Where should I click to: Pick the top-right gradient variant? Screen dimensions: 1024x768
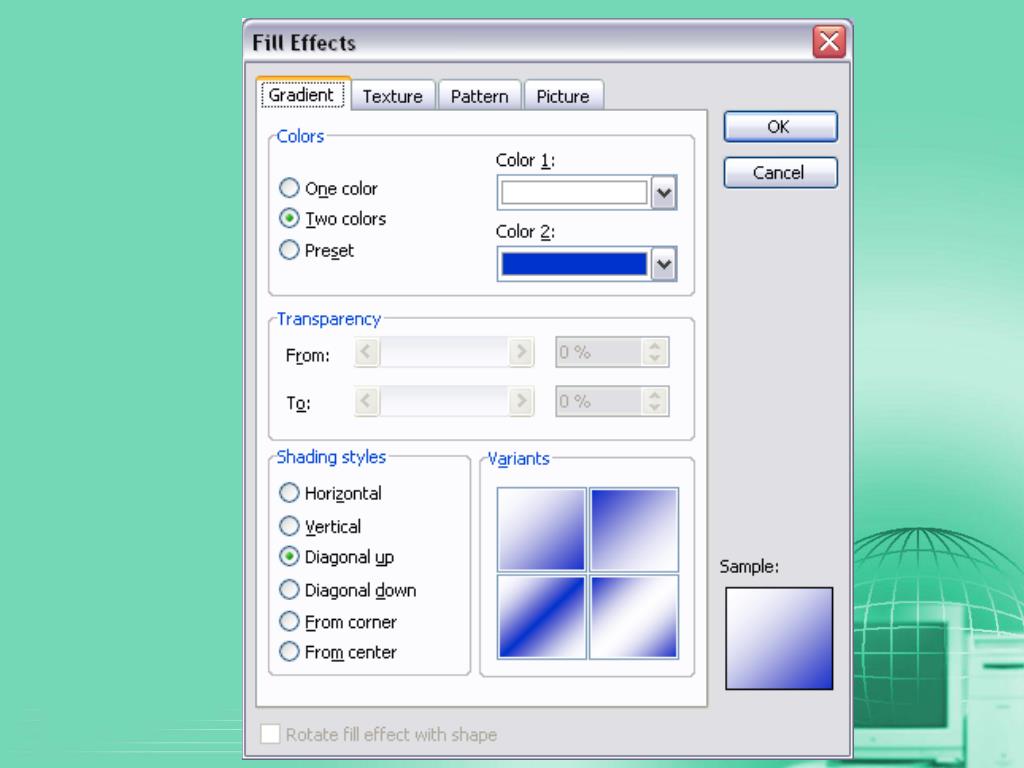tap(634, 530)
